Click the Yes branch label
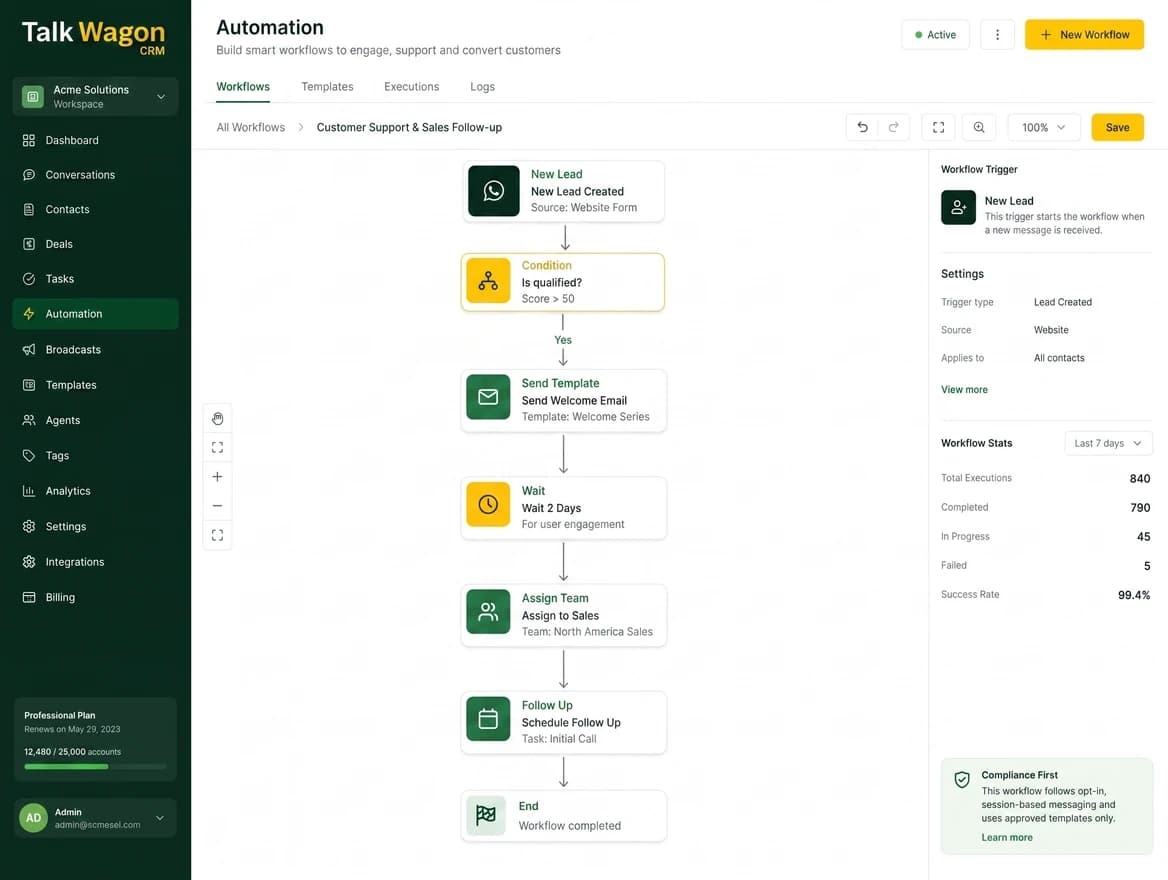Image resolution: width=1168 pixels, height=880 pixels. [563, 340]
